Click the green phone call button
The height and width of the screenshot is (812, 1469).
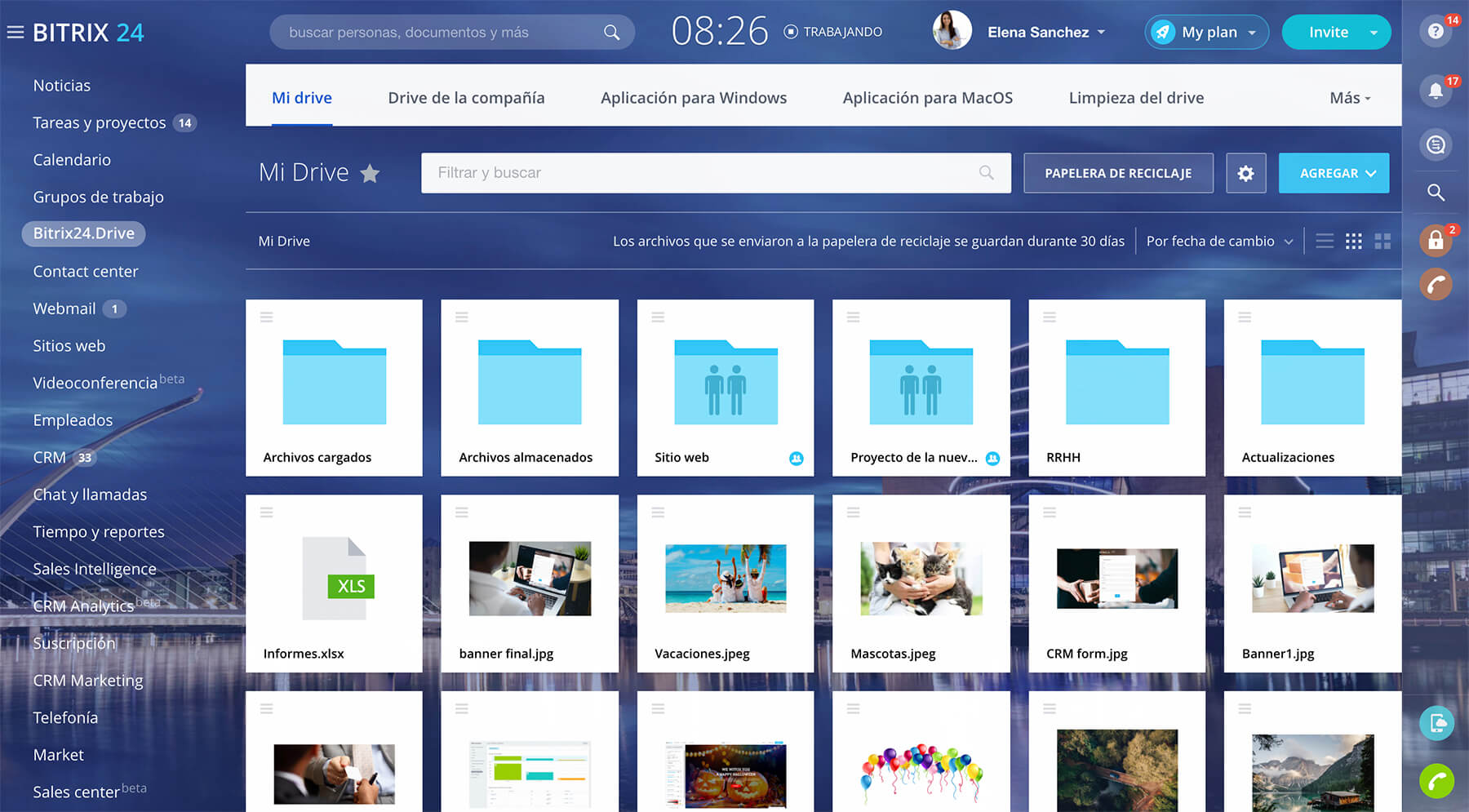(1436, 781)
